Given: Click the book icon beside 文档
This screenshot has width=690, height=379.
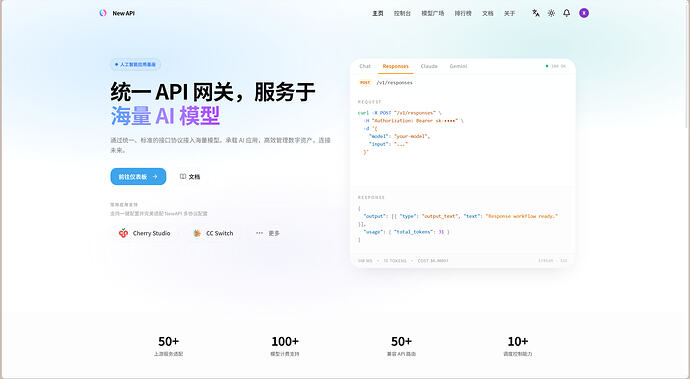Looking at the screenshot, I should pyautogui.click(x=183, y=177).
